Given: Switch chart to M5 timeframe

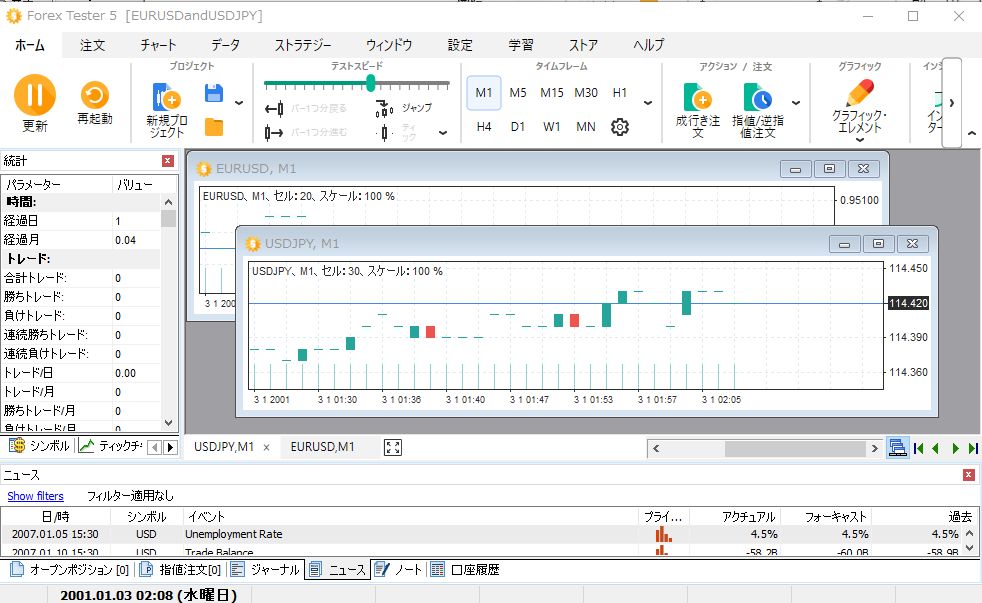Looking at the screenshot, I should tap(517, 92).
